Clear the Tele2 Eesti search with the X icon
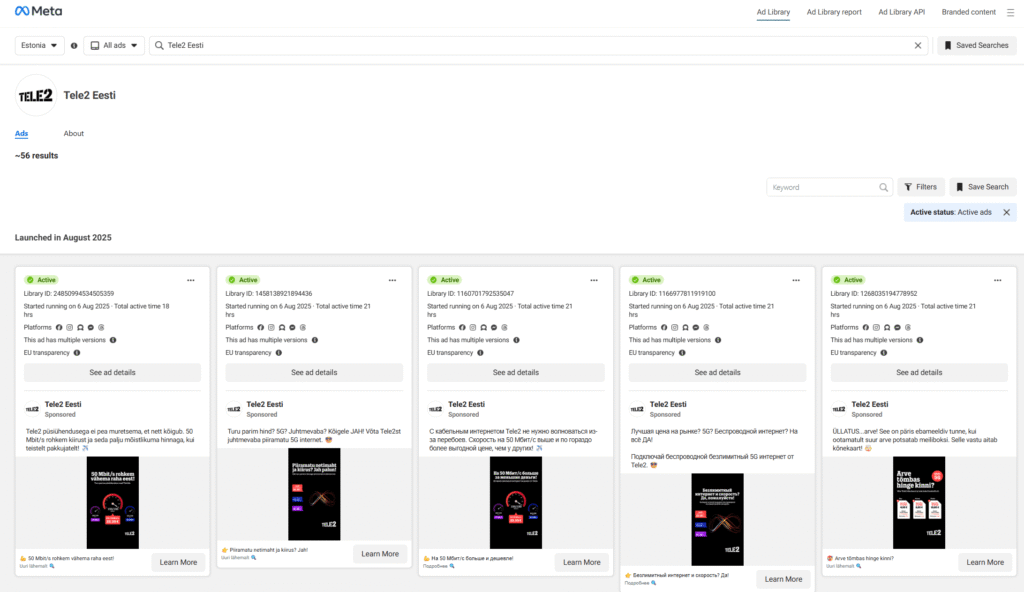 (918, 45)
